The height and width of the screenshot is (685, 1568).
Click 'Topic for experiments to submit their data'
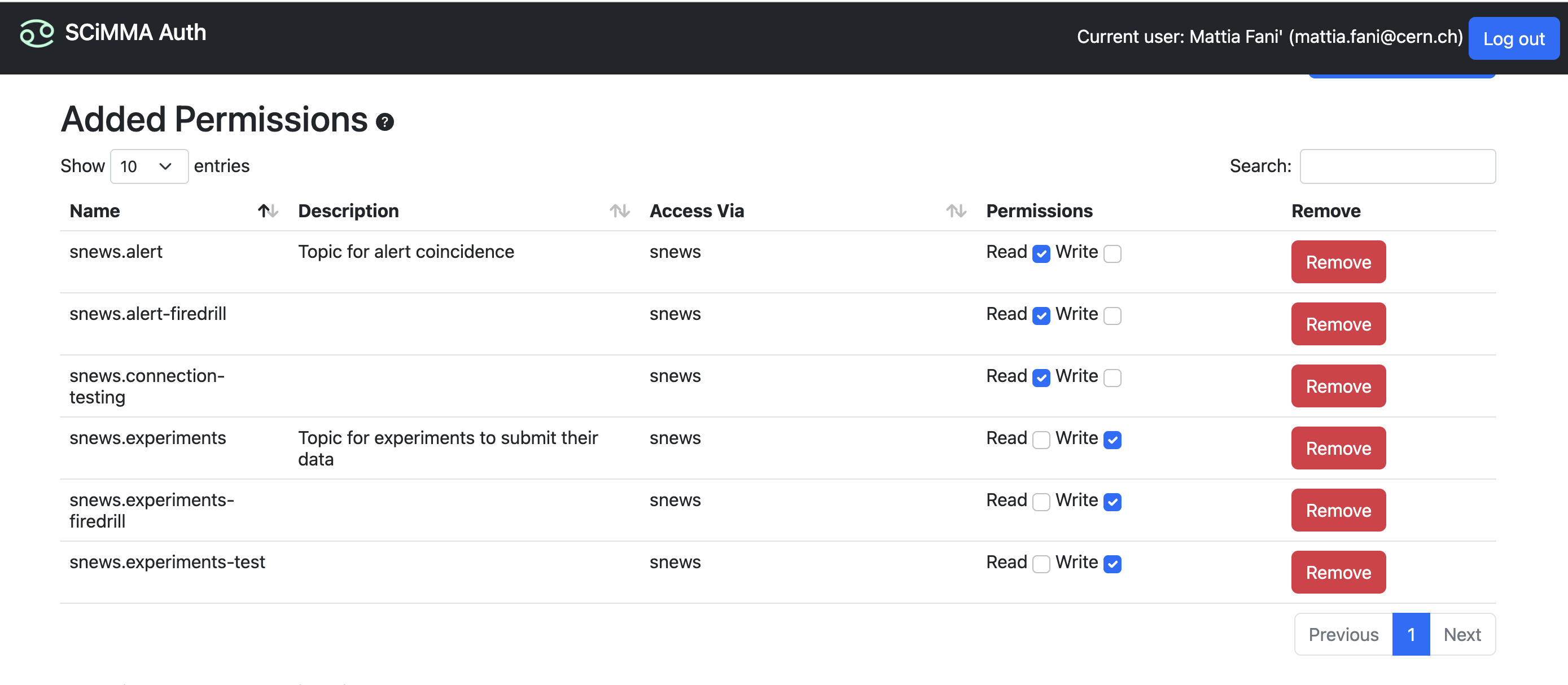[x=448, y=449]
